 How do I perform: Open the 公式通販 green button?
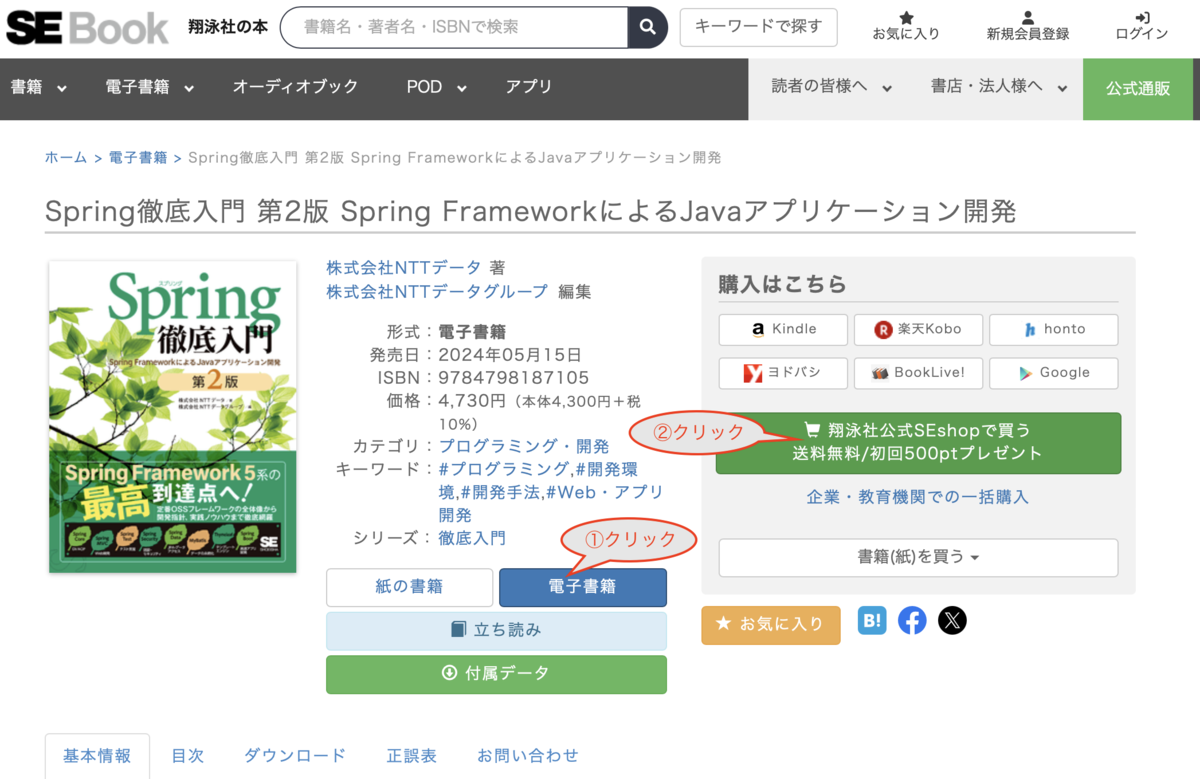1138,89
